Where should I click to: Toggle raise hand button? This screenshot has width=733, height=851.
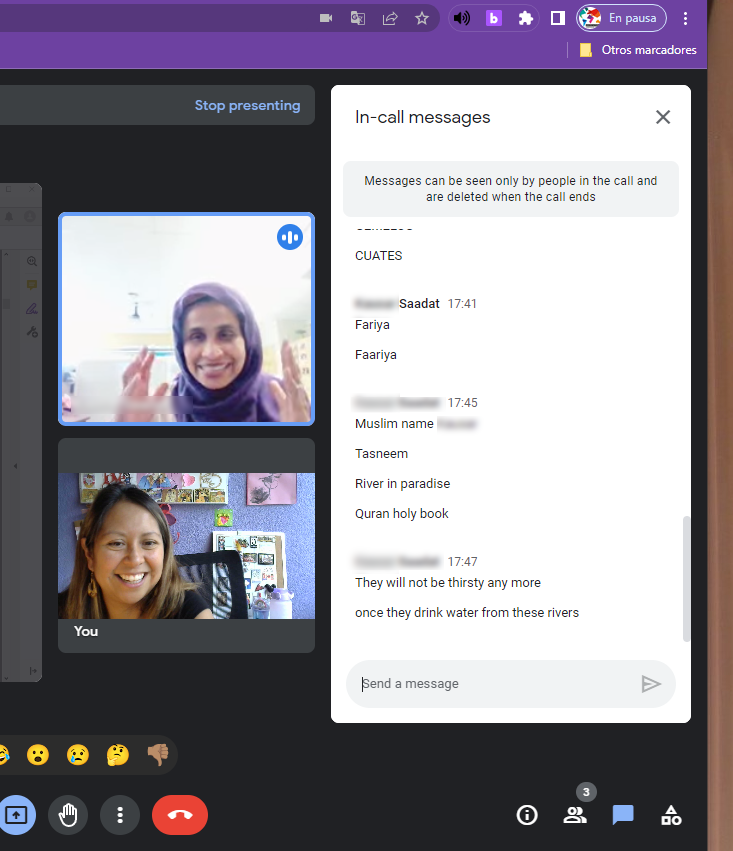[68, 815]
